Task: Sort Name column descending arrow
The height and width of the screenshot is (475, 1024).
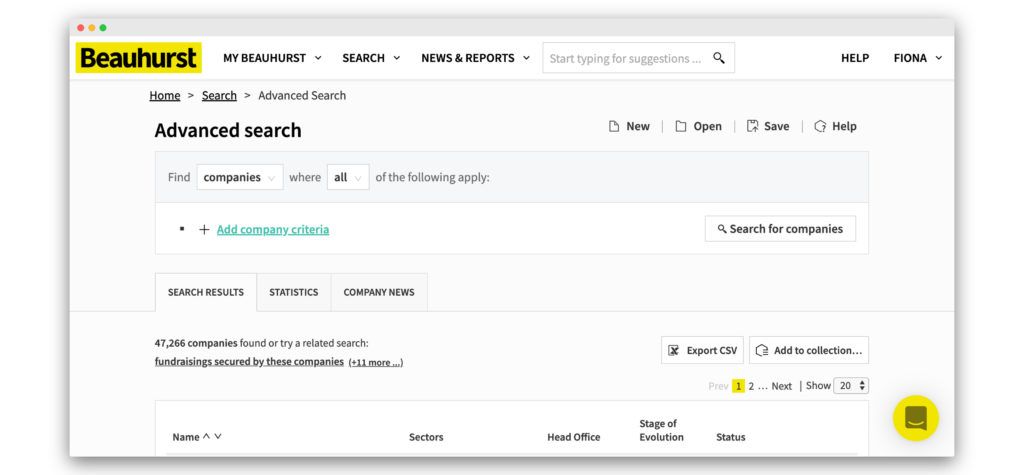Action: (x=218, y=436)
